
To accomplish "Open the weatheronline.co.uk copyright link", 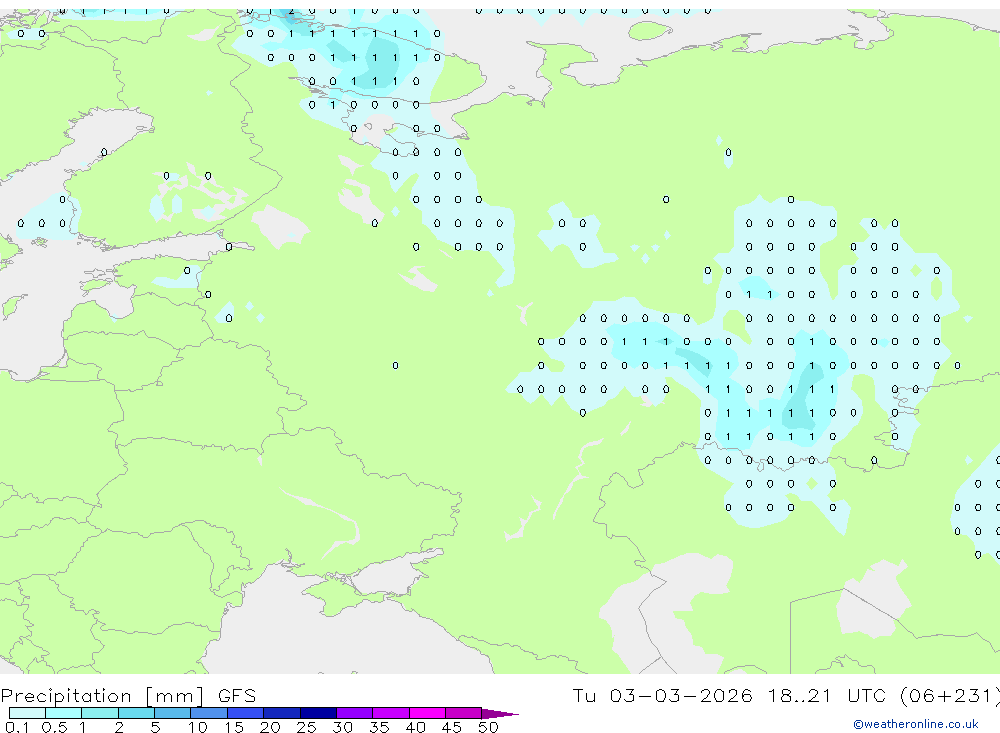I will 916,724.
